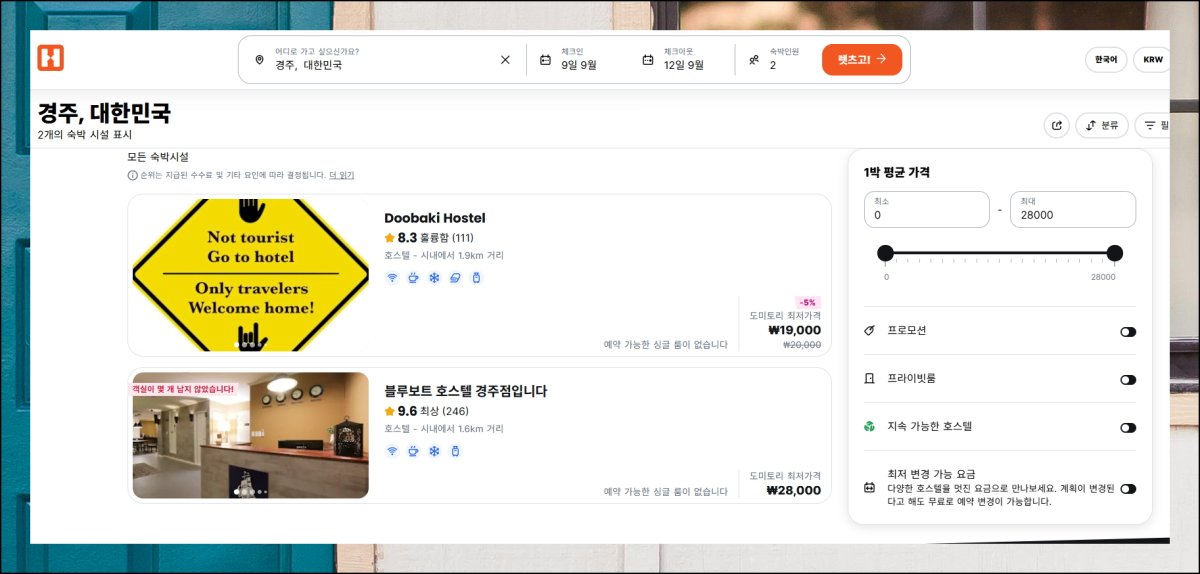Open the 더 읽기 link
This screenshot has height=574, width=1200.
(x=341, y=175)
